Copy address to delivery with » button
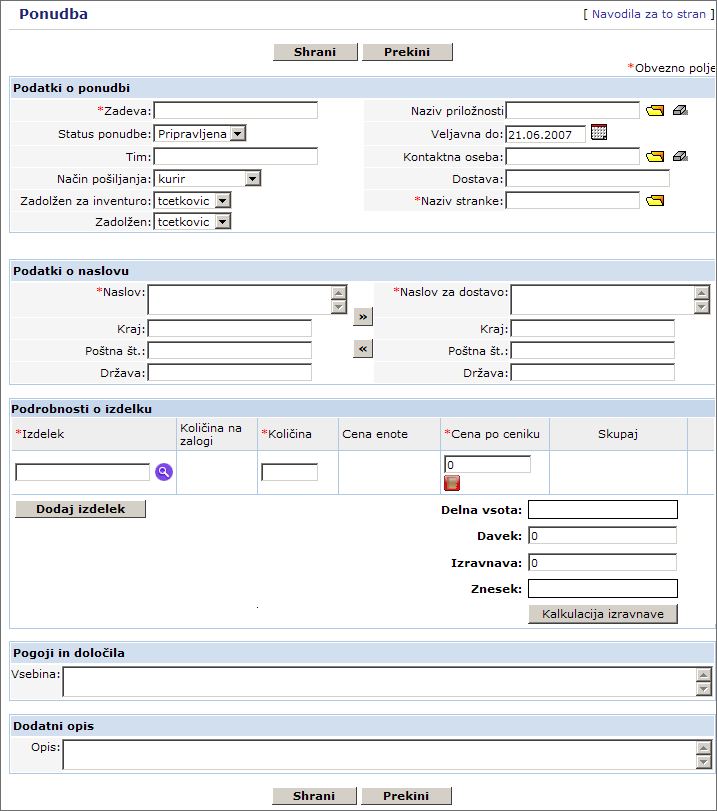The width and height of the screenshot is (717, 811). coord(362,316)
